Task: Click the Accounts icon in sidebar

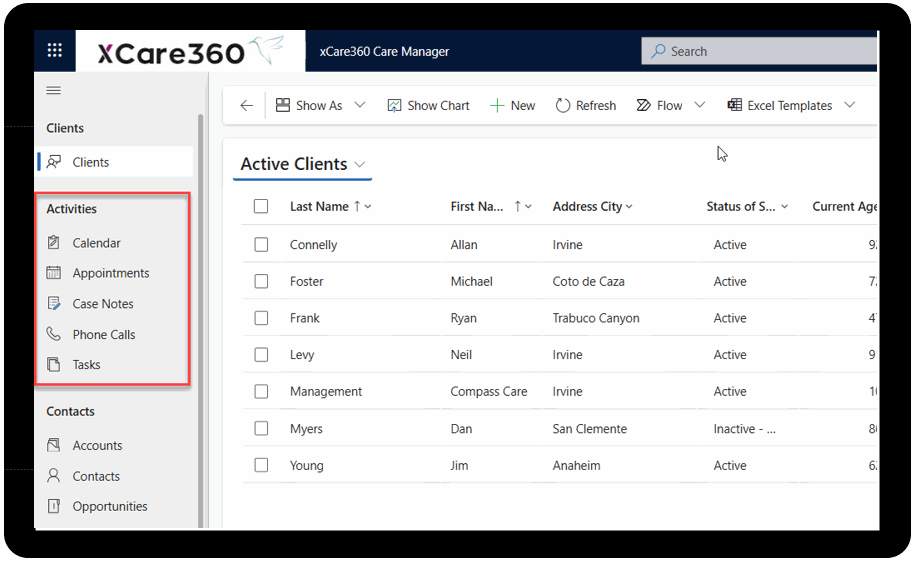Action: pos(54,445)
